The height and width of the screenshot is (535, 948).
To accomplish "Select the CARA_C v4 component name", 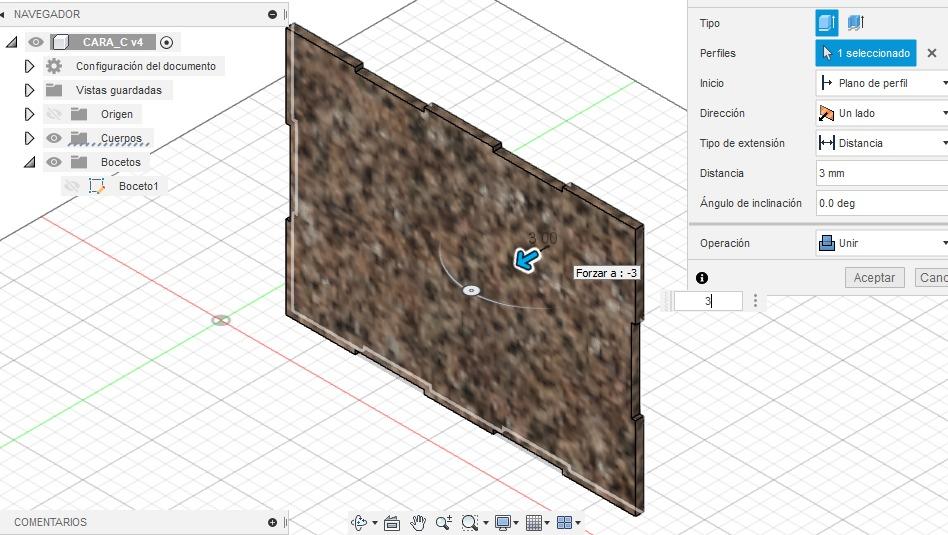I will point(112,42).
